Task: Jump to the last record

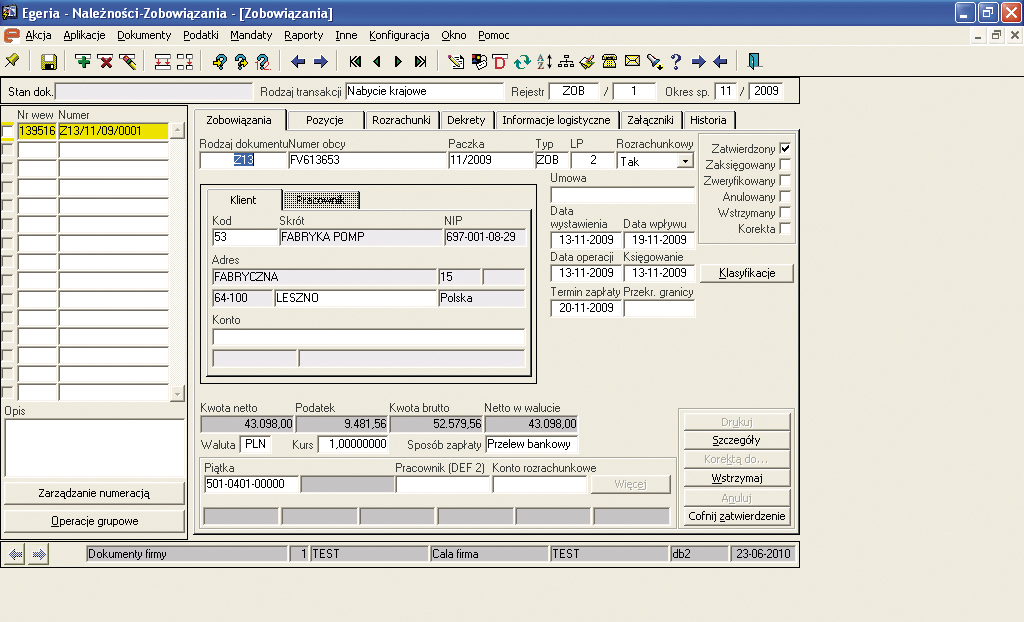Action: click(x=421, y=61)
